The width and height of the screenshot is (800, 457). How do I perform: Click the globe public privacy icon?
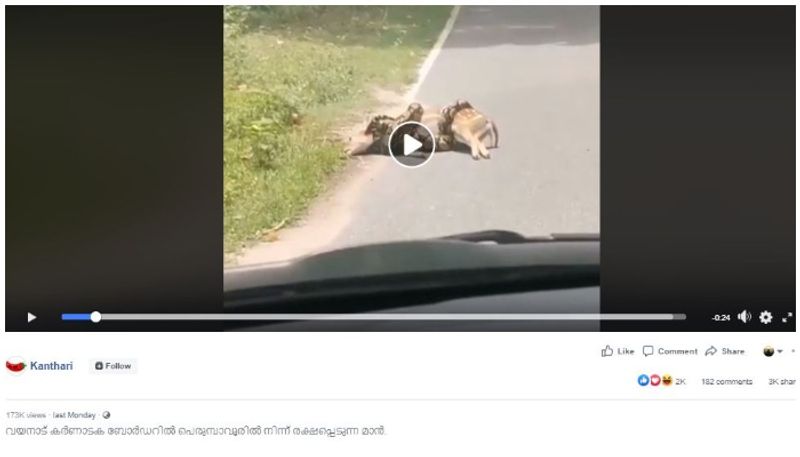coord(106,415)
